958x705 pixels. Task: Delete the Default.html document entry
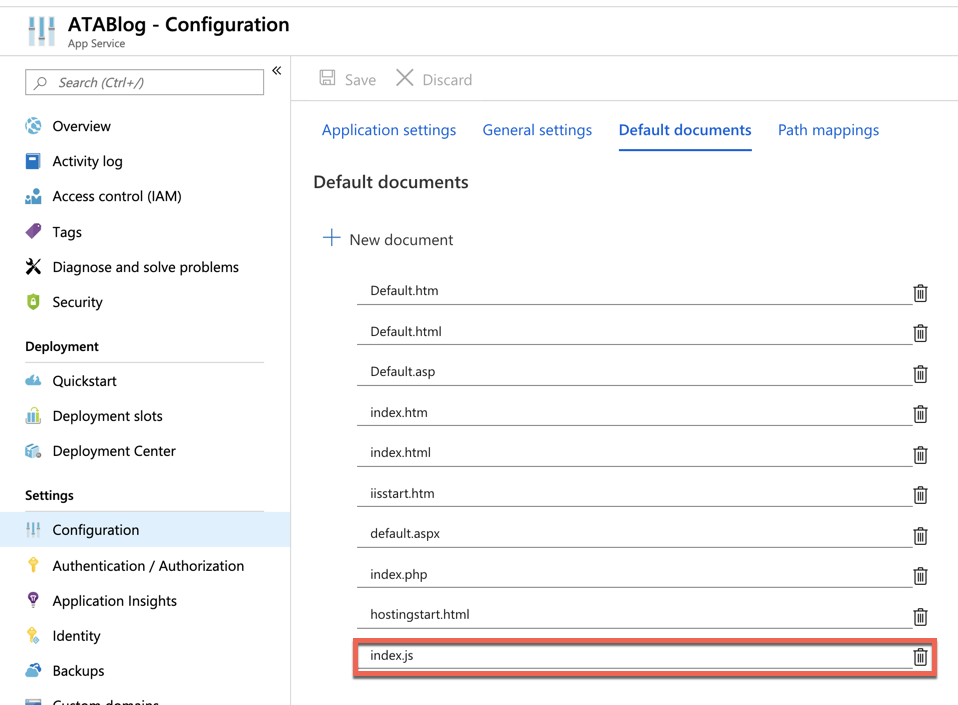point(920,333)
